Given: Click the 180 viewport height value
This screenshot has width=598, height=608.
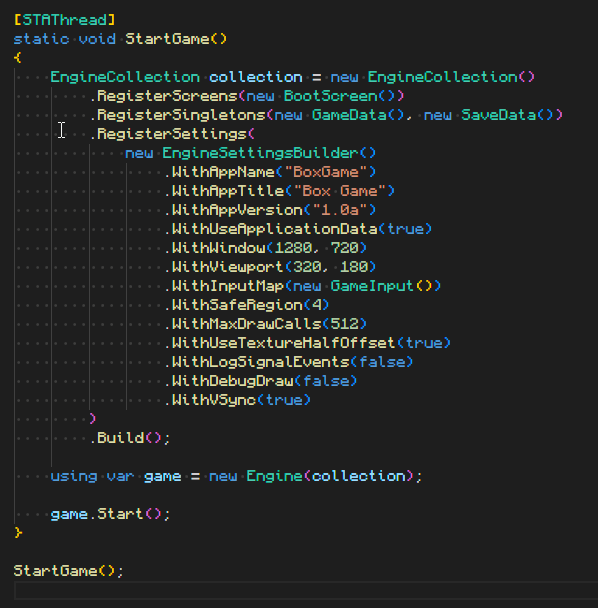Looking at the screenshot, I should [354, 267].
